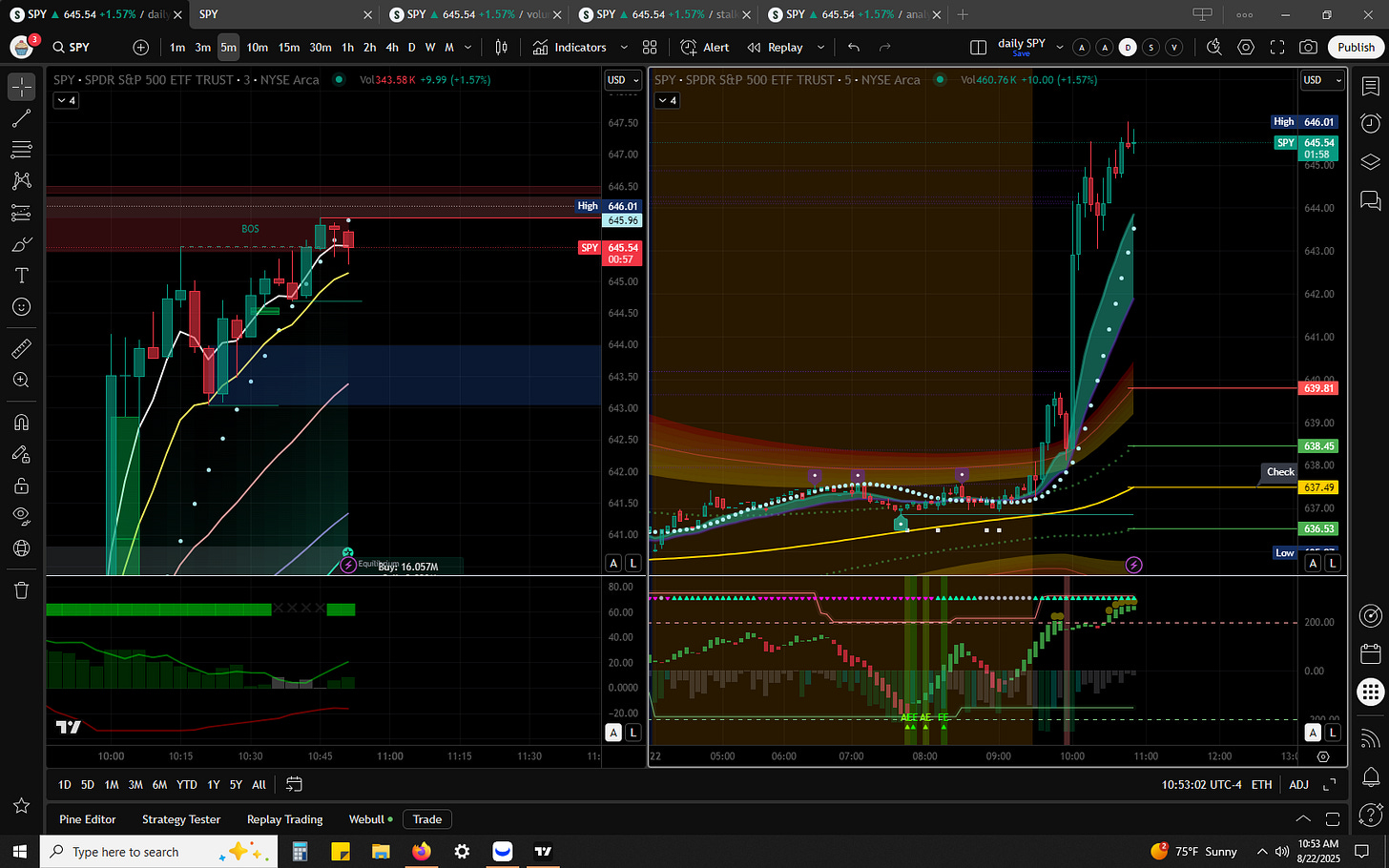Open the watchlist panel in right sidebar
The height and width of the screenshot is (868, 1389).
1370,87
